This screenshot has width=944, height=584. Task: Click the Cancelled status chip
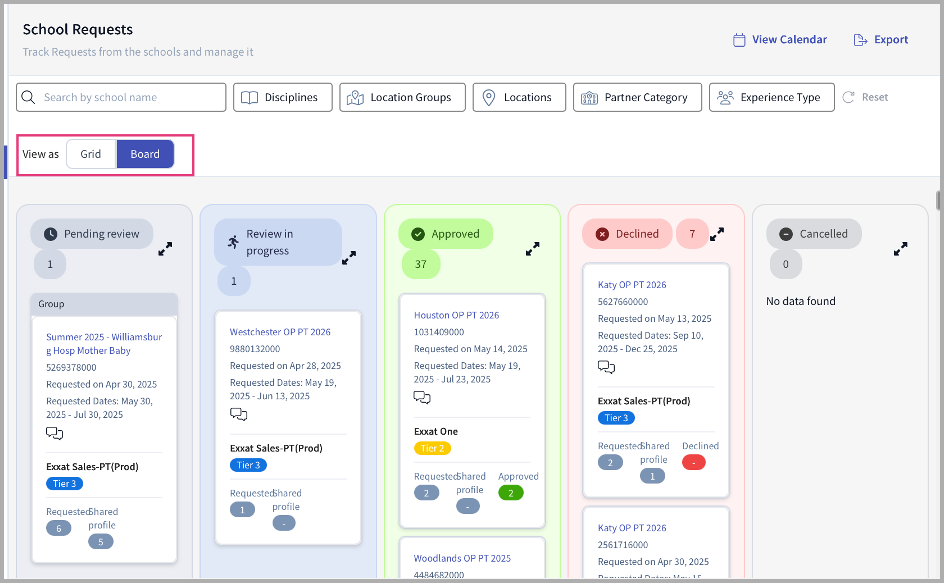[814, 234]
